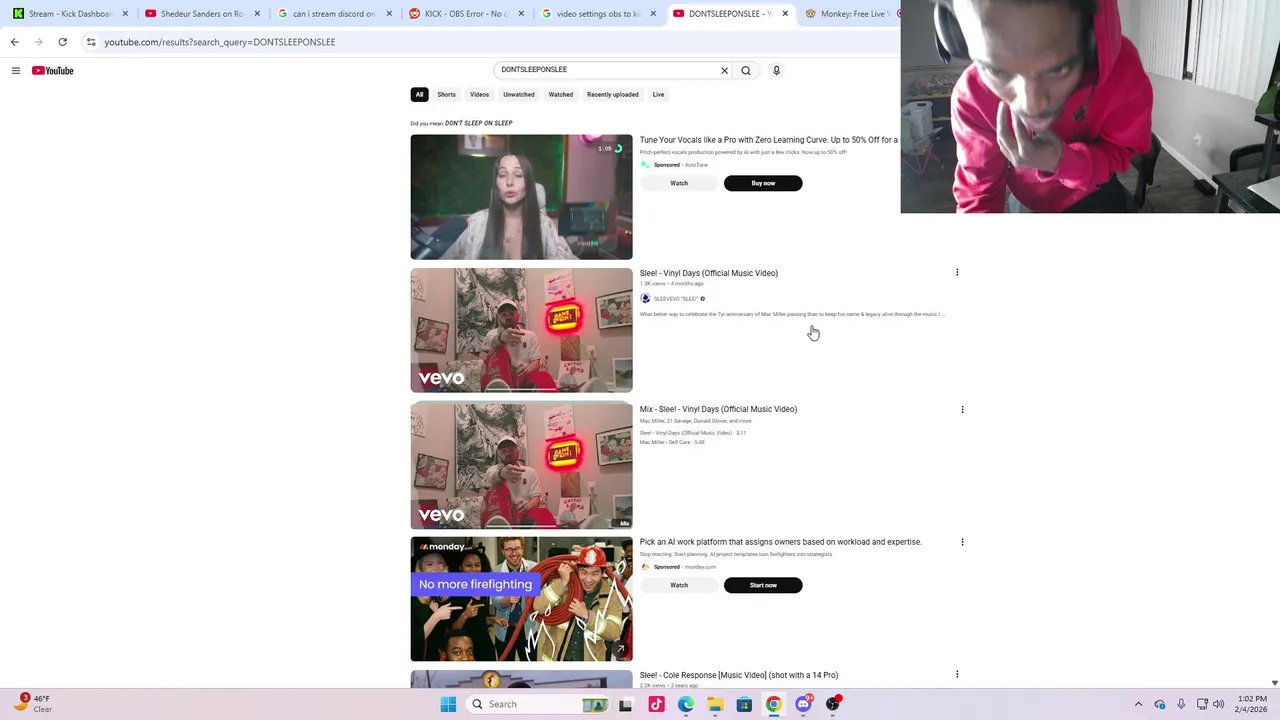
Task: Select the Recently uploaded filter chip
Action: point(612,94)
